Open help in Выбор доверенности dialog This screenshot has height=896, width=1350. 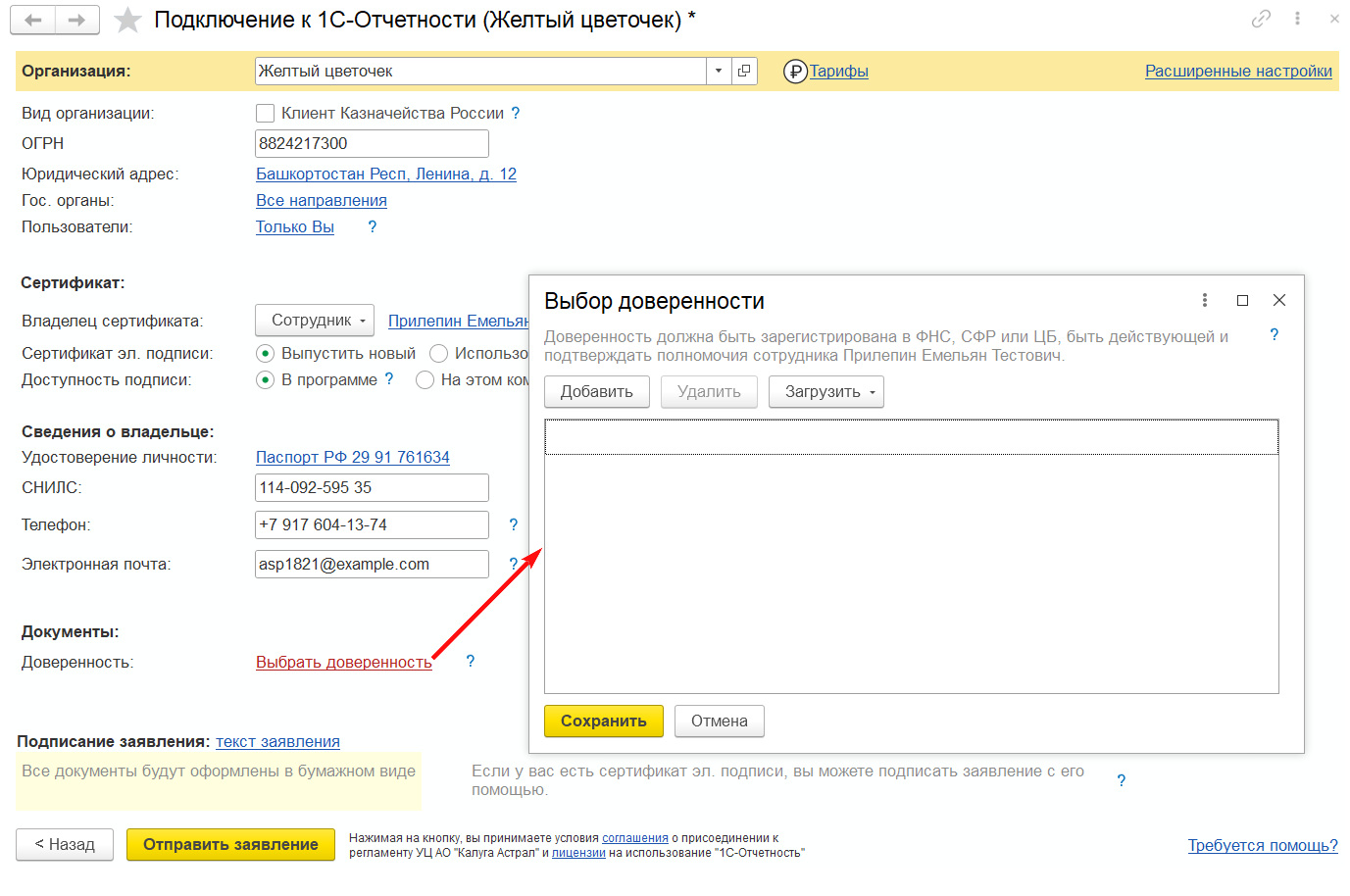(1275, 335)
